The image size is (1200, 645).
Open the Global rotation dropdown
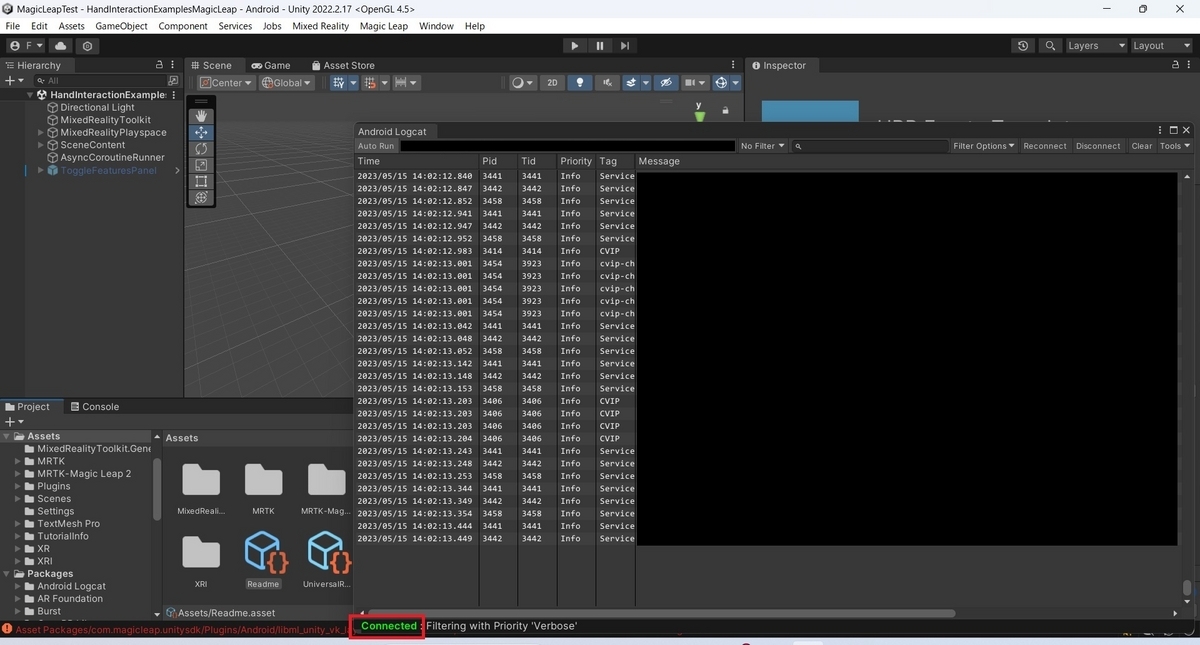click(x=287, y=83)
